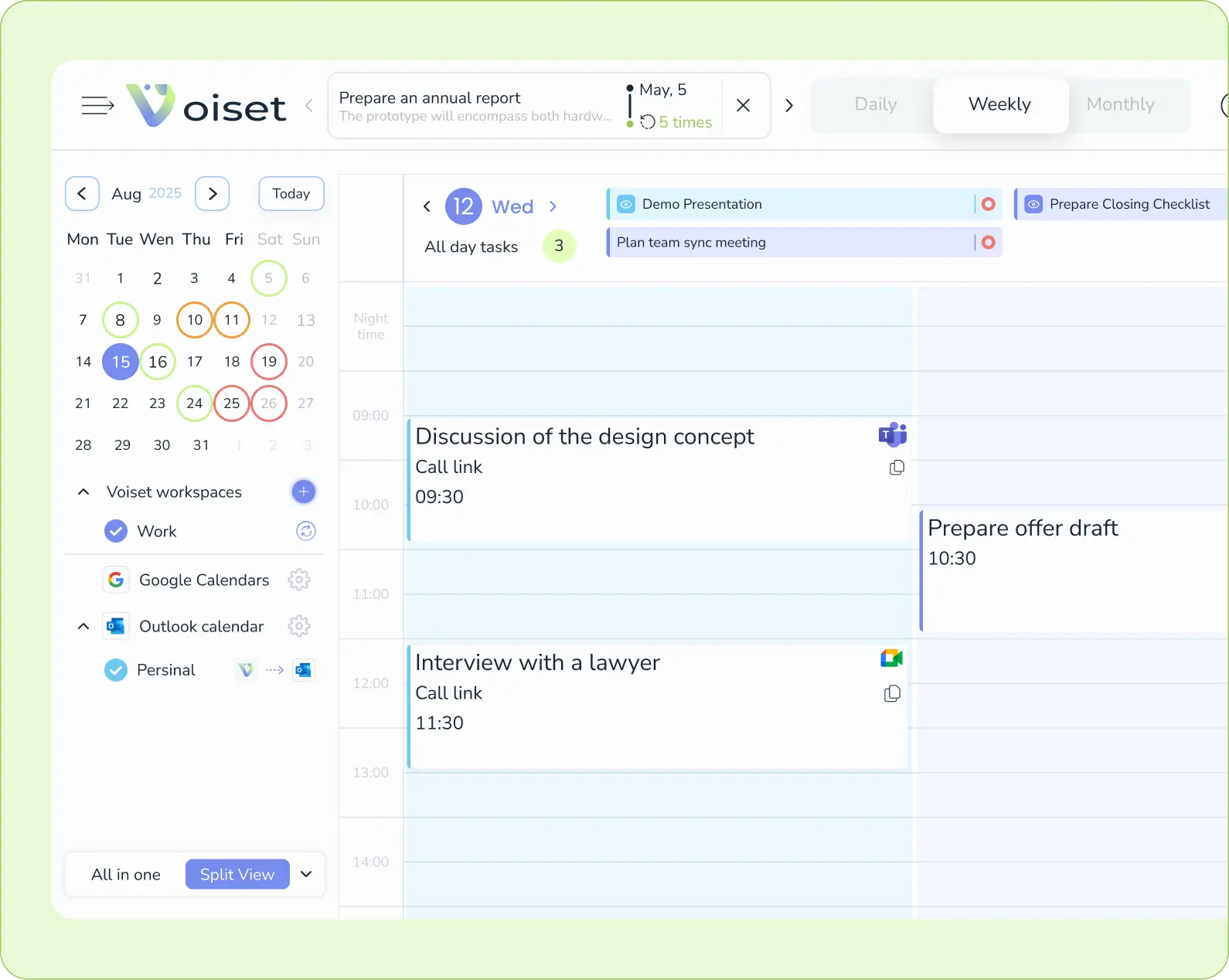
Task: Collapse the Voiset workspaces section
Action: pyautogui.click(x=83, y=492)
